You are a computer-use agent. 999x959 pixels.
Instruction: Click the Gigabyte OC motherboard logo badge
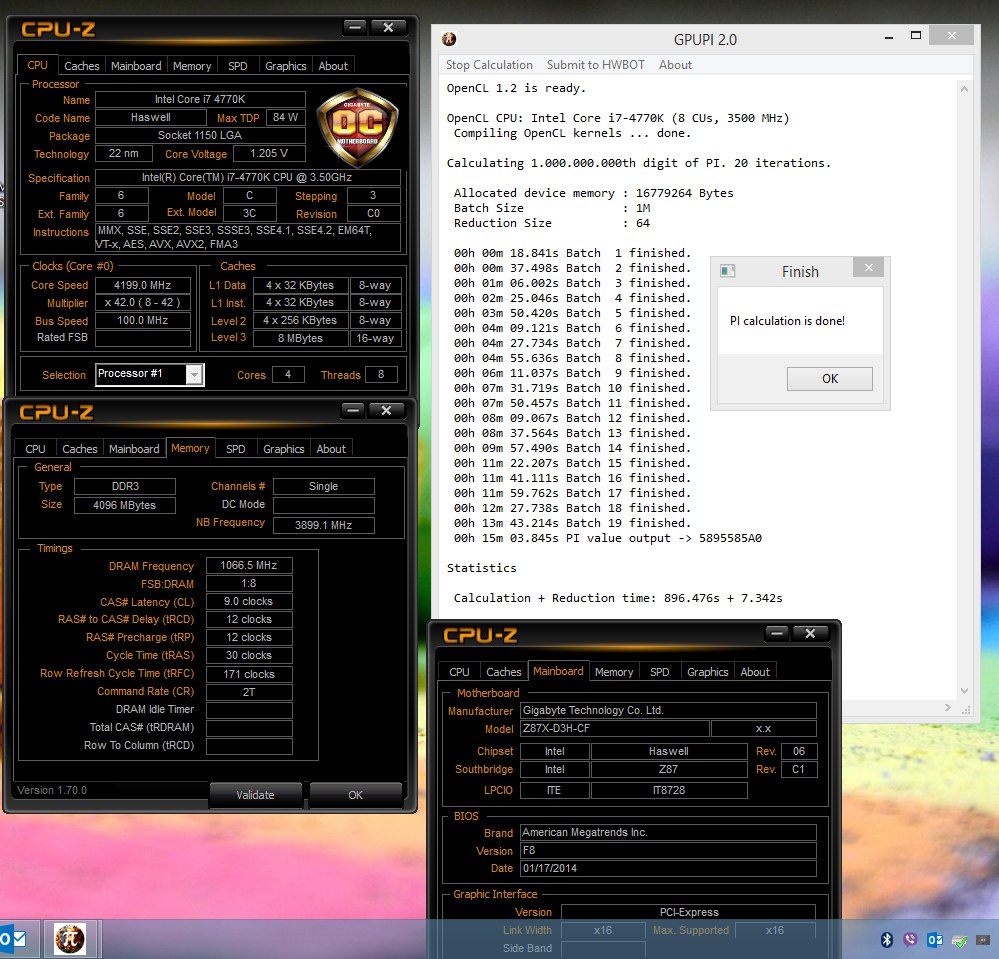point(357,127)
